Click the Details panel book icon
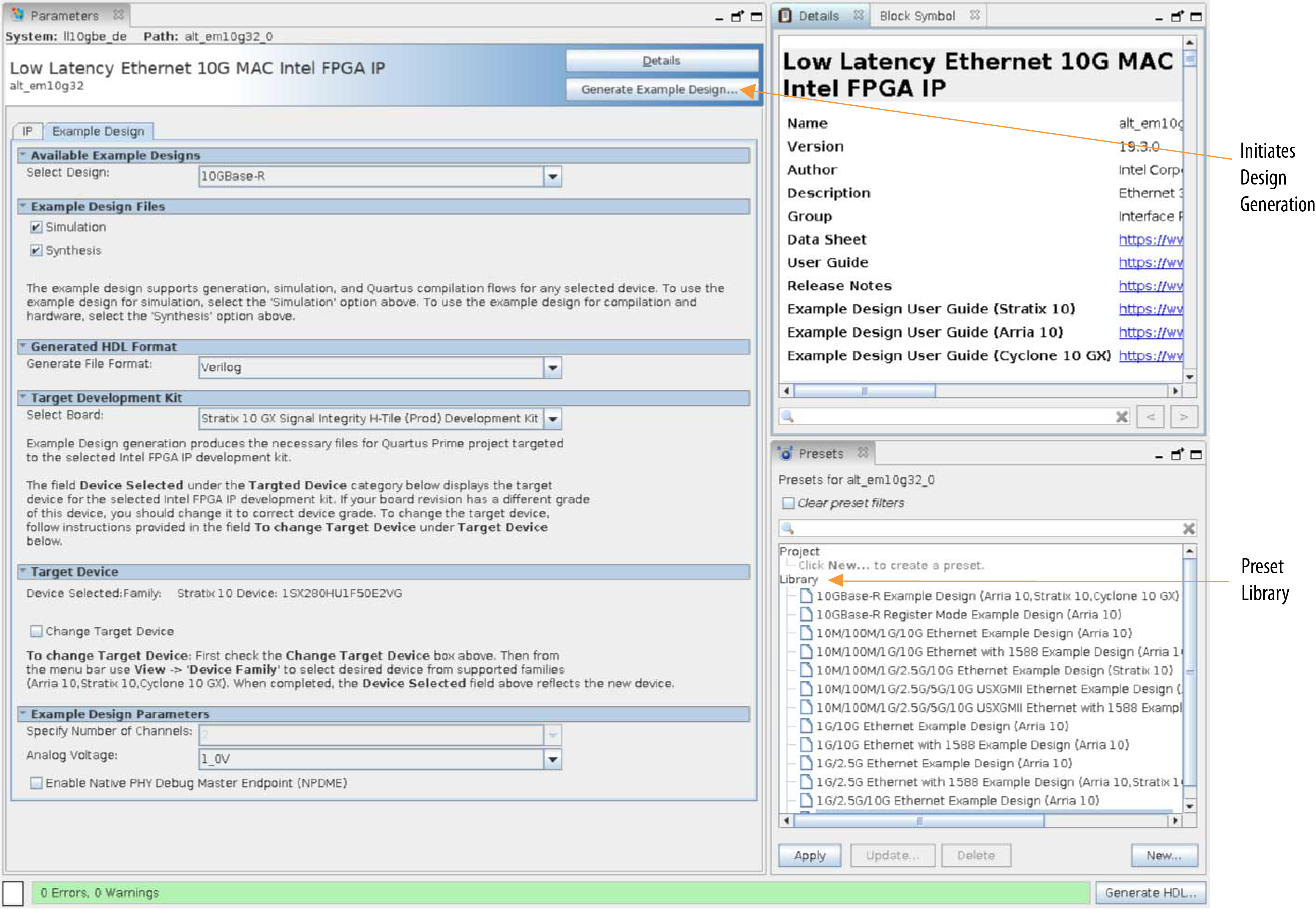The height and width of the screenshot is (909, 1316). tap(785, 16)
